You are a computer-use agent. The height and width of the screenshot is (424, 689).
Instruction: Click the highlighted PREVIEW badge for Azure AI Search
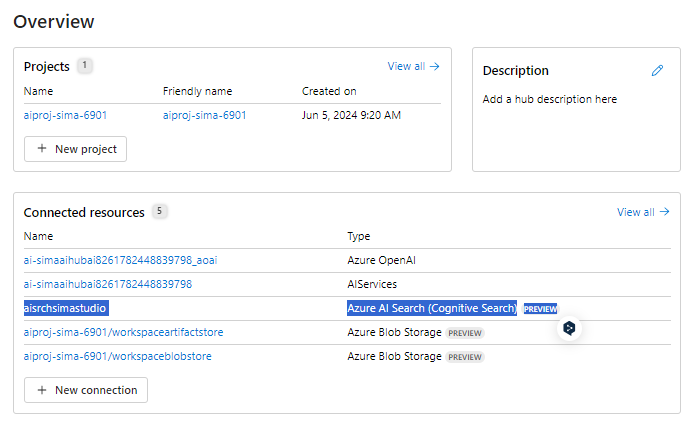pyautogui.click(x=540, y=309)
